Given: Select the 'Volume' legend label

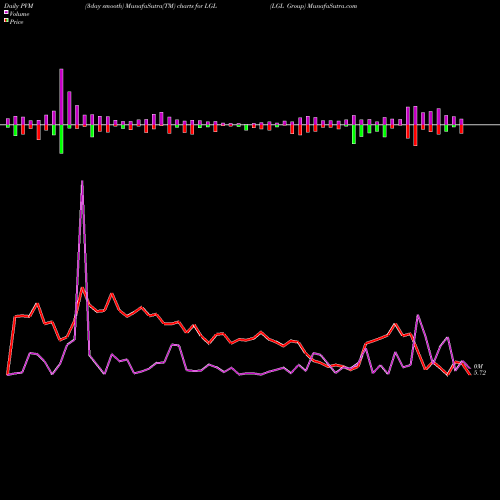Looking at the screenshot, I should tap(19, 14).
